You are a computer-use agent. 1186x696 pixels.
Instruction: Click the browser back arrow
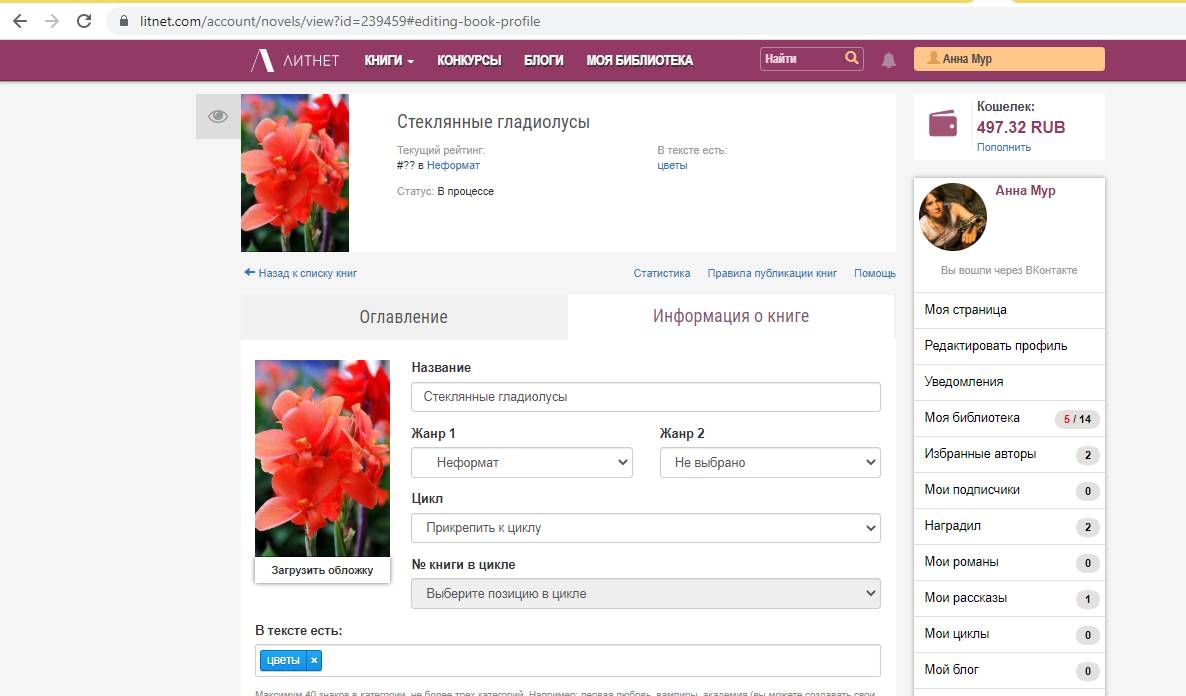[x=20, y=21]
